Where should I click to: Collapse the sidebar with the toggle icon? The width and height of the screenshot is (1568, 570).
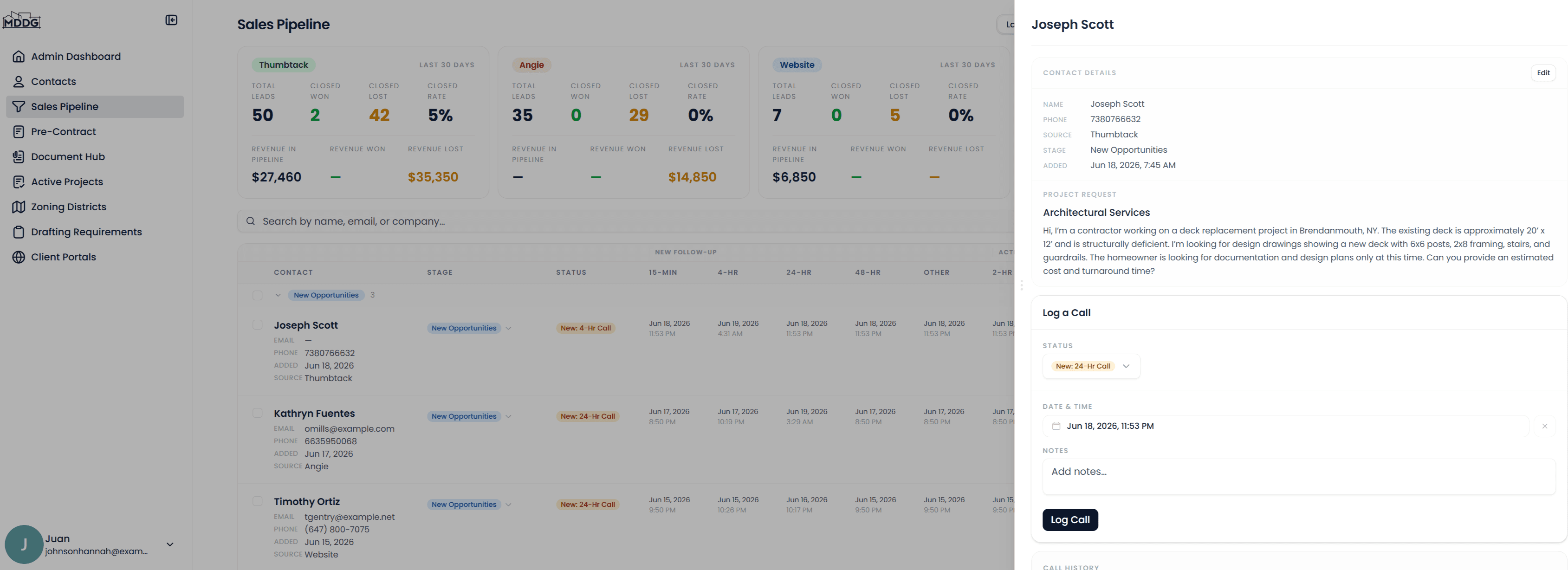171,20
